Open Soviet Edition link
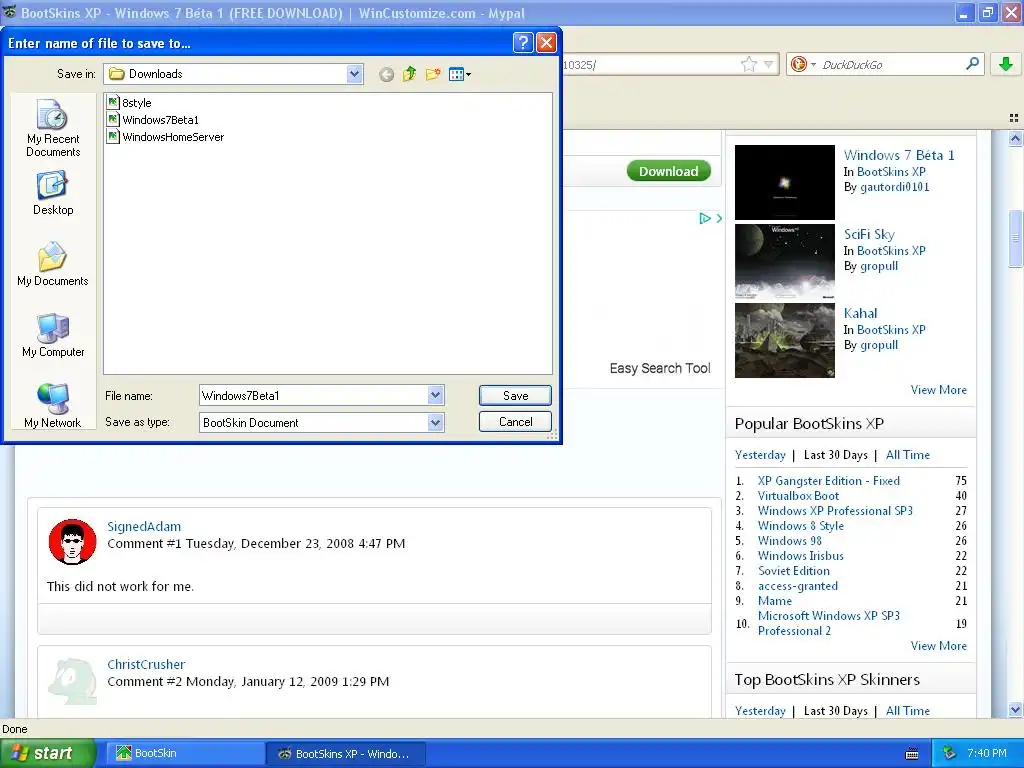This screenshot has width=1024, height=768. click(x=793, y=571)
